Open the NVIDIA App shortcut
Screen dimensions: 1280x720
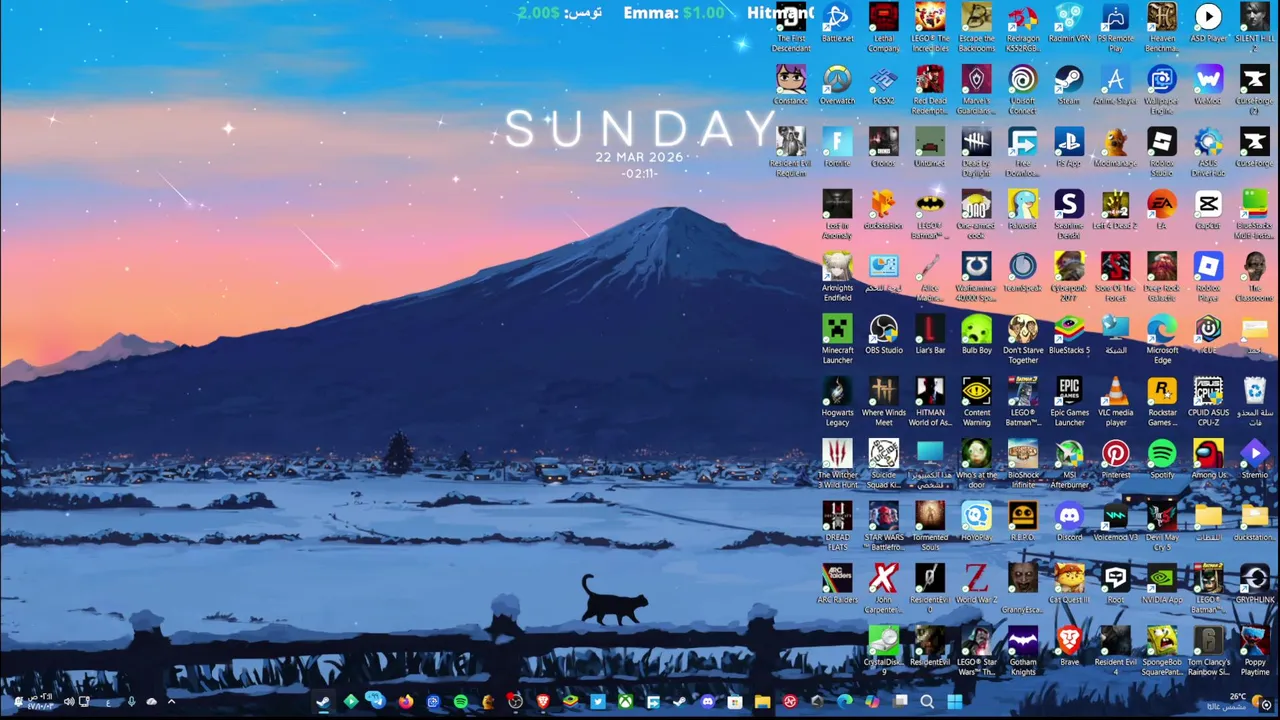pos(1161,584)
